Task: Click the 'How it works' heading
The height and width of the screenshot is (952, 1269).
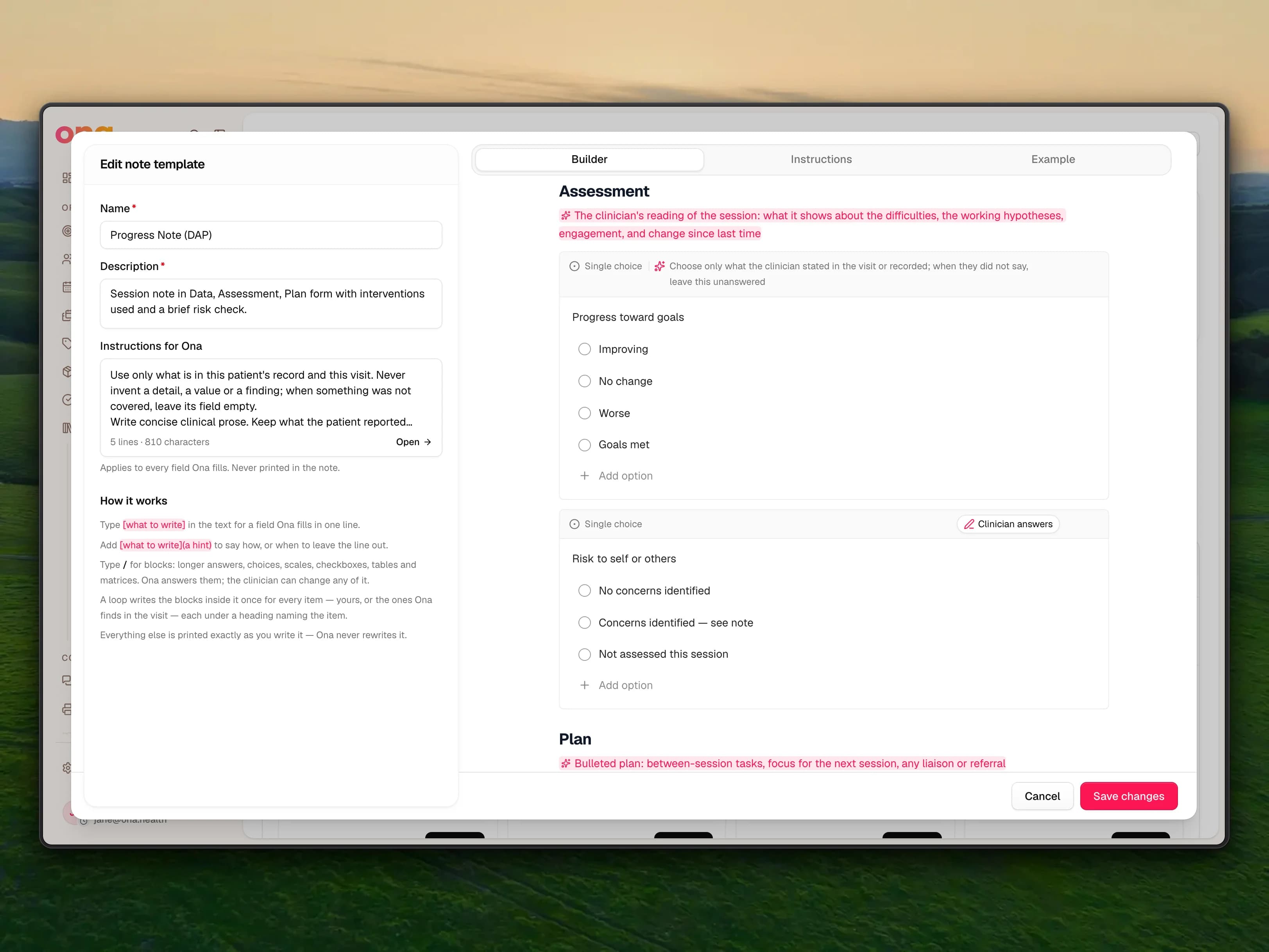Action: (x=134, y=501)
